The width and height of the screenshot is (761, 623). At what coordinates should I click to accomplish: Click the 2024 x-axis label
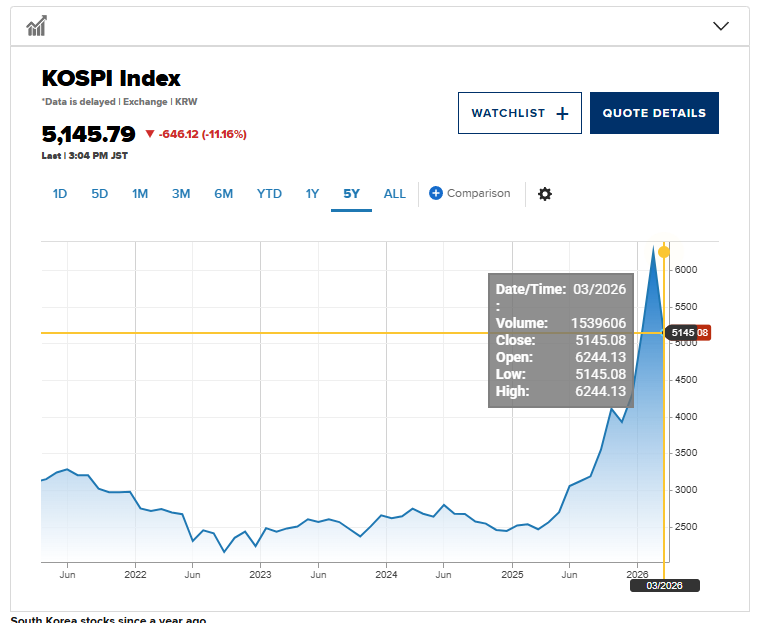tap(386, 575)
